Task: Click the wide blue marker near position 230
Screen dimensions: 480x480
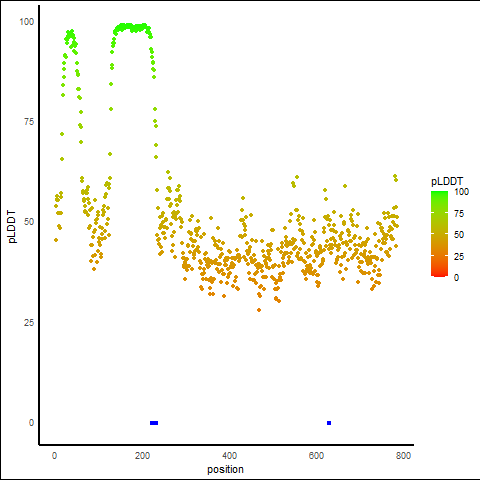Action: [154, 423]
